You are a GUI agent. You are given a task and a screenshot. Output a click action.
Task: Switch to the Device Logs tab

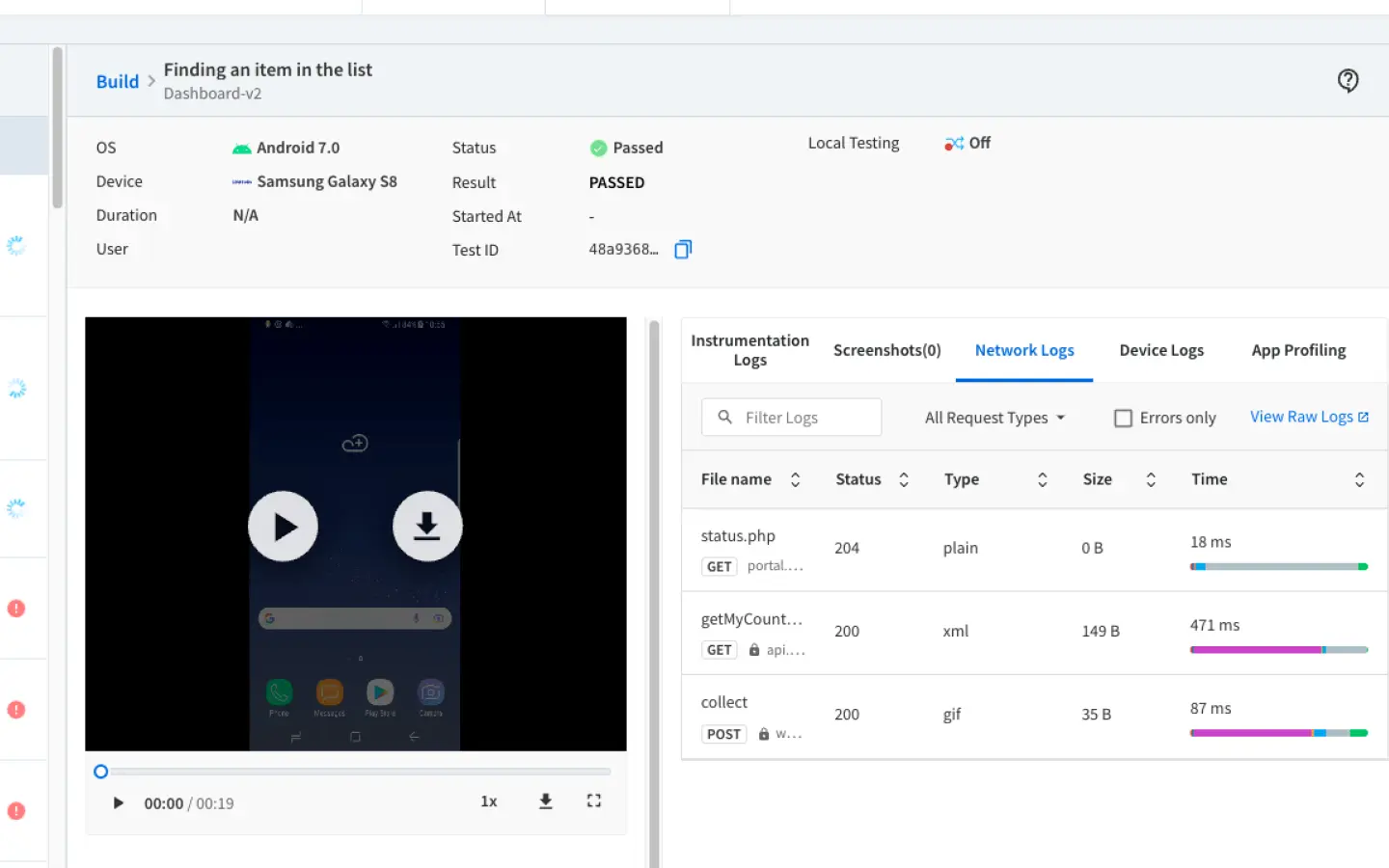[x=1161, y=350]
